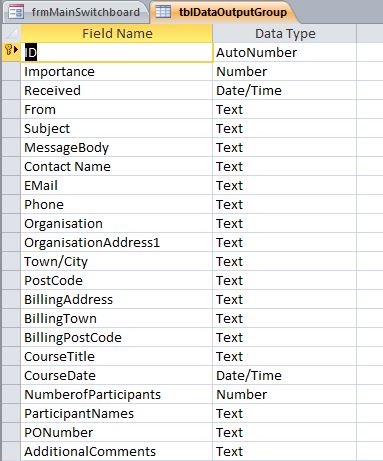Image resolution: width=383 pixels, height=461 pixels.
Task: Select the Received field name
Action: (x=117, y=90)
